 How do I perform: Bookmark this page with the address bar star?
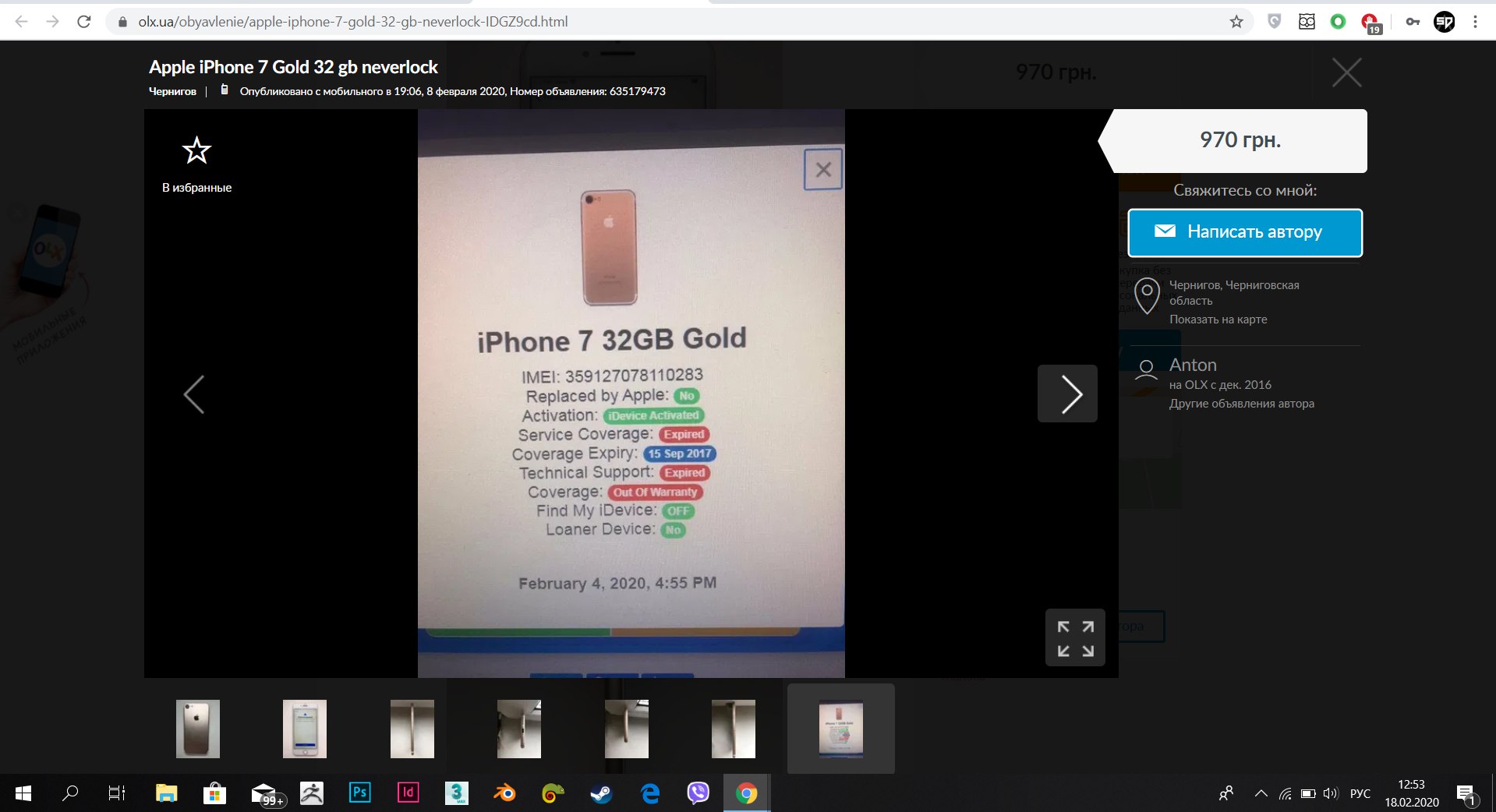tap(1236, 22)
